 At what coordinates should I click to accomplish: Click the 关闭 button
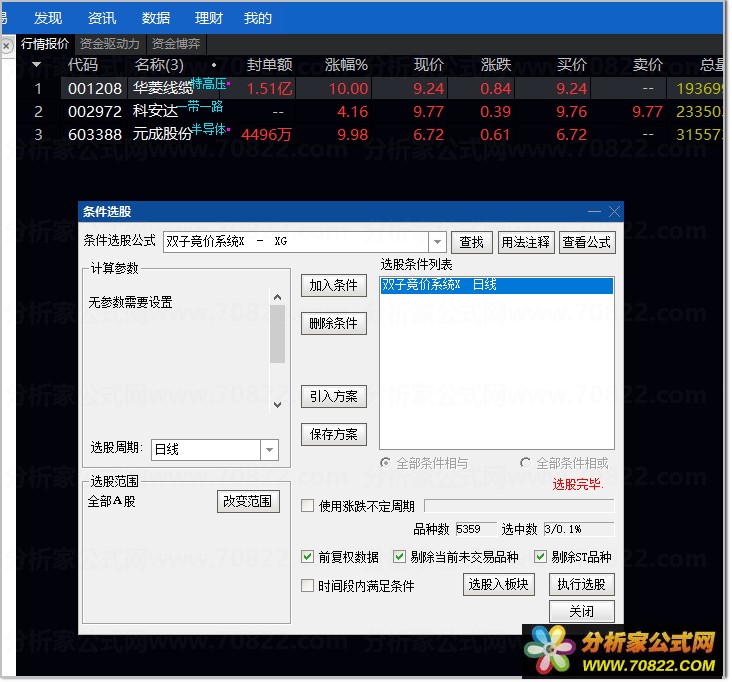(x=581, y=611)
